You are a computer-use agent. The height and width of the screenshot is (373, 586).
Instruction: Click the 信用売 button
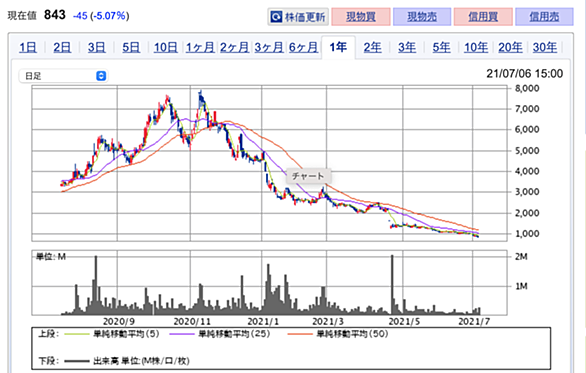click(544, 17)
